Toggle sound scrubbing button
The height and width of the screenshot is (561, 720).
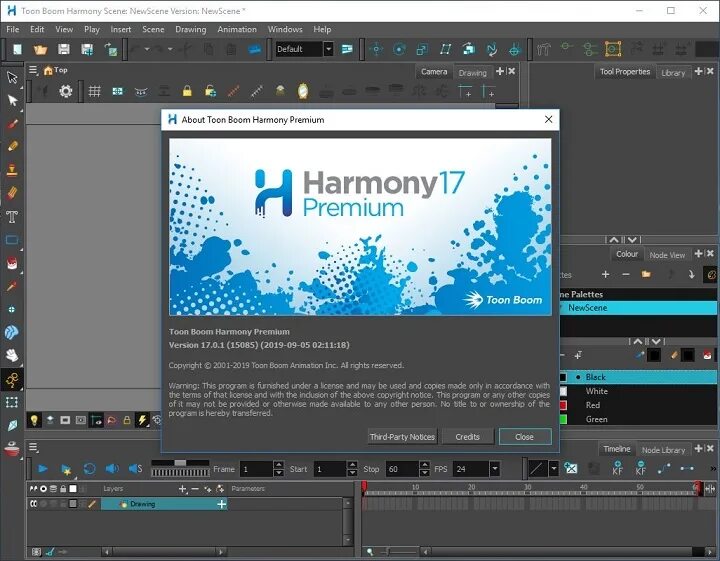[135, 469]
